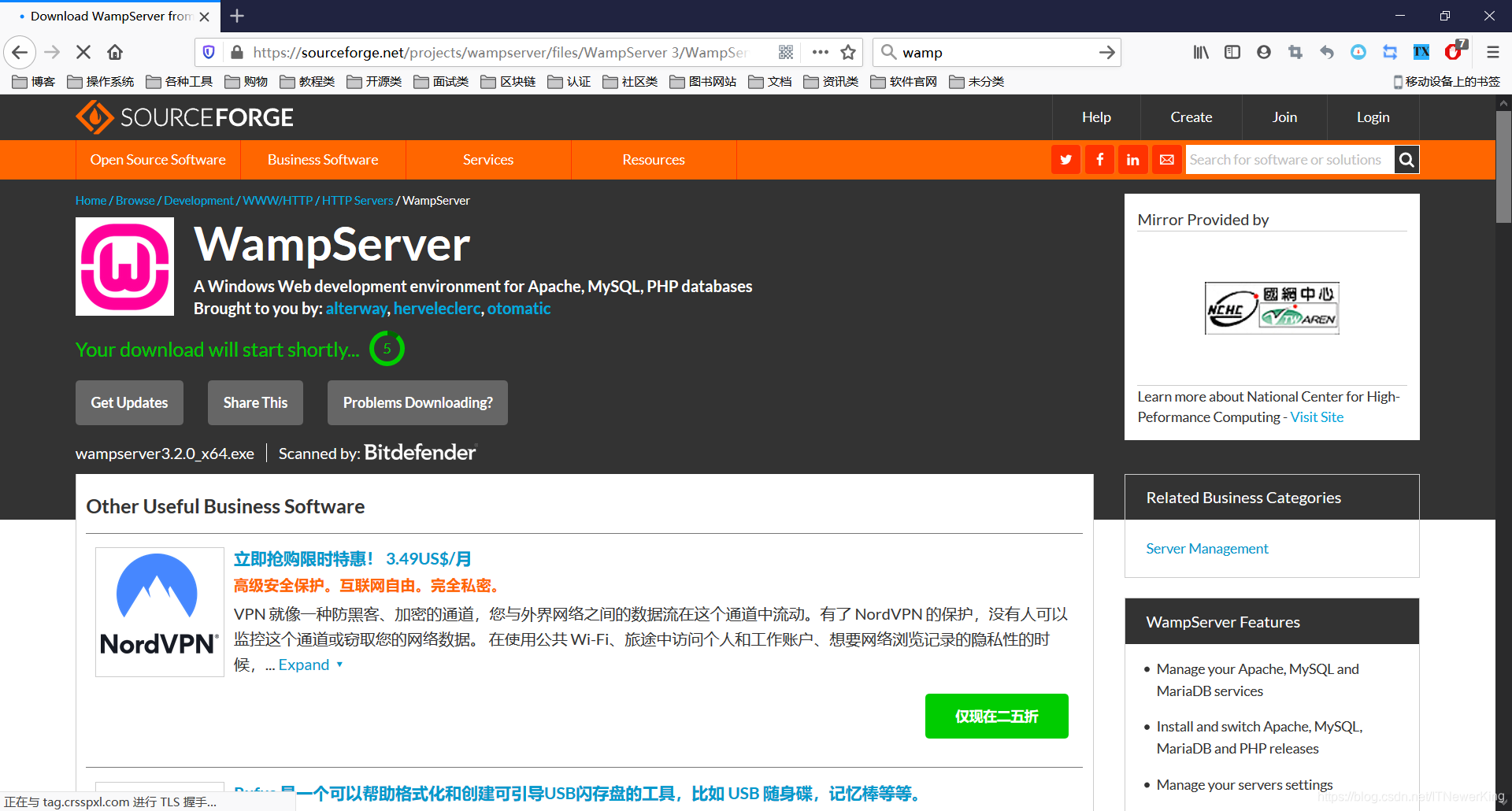Screen dimensions: 1512x811
Task: Open the Business Software menu
Action: [323, 160]
